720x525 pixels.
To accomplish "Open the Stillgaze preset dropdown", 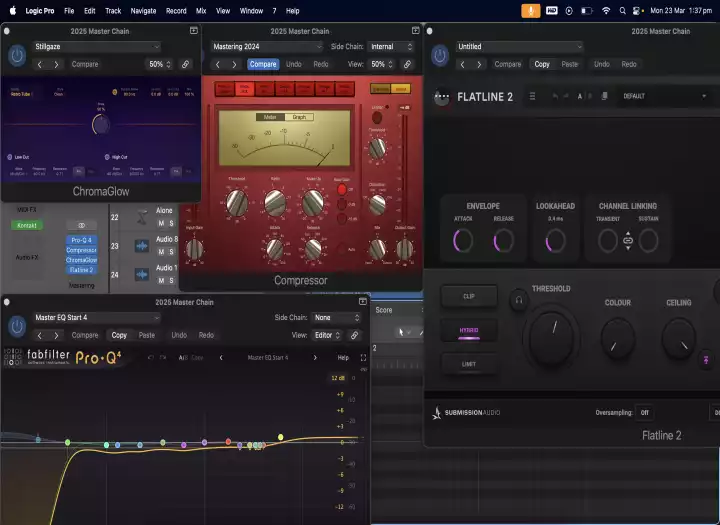I will coord(96,46).
